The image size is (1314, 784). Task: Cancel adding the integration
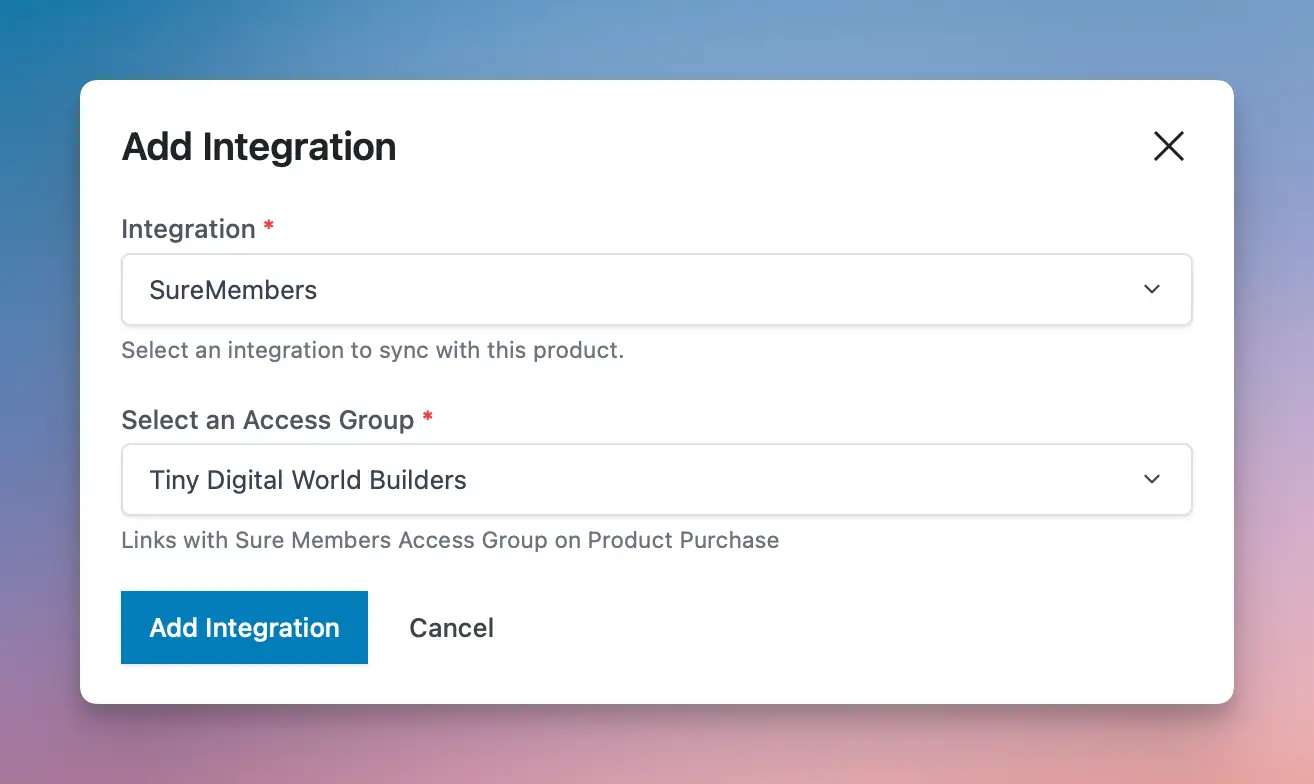click(x=451, y=628)
